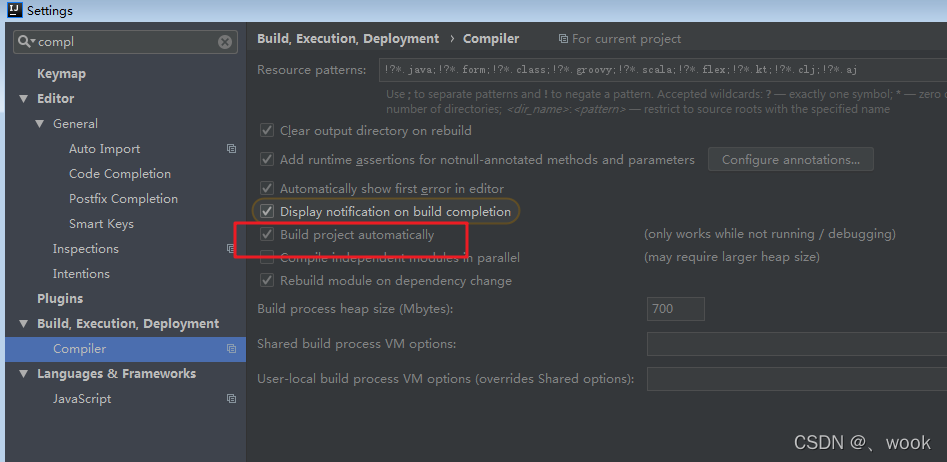The image size is (947, 462).
Task: Select Smart Keys in the tree
Action: pos(101,223)
